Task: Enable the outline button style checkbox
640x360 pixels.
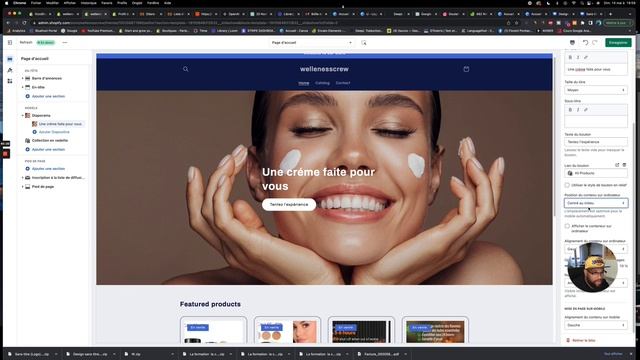Action: coord(567,185)
